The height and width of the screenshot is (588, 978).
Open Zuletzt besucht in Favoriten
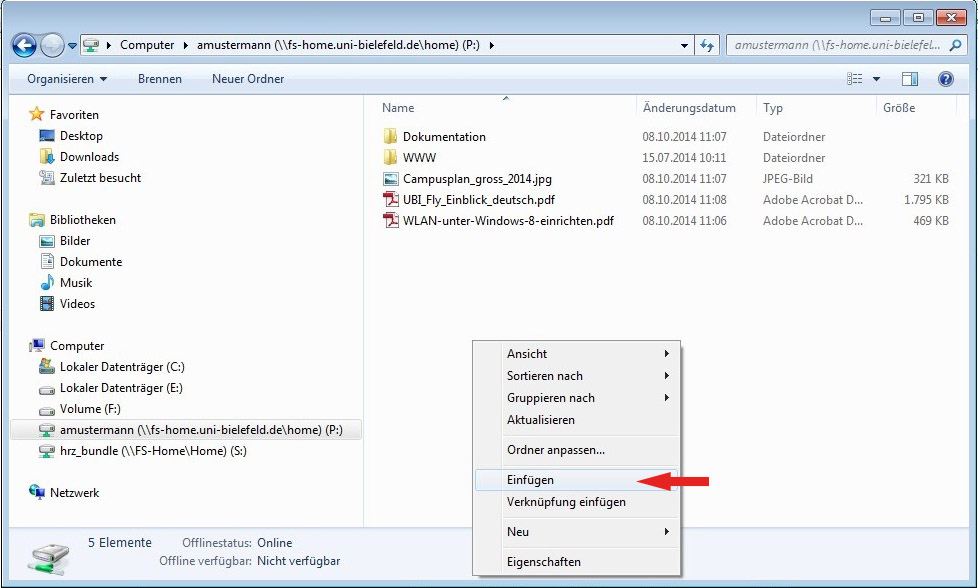coord(100,178)
